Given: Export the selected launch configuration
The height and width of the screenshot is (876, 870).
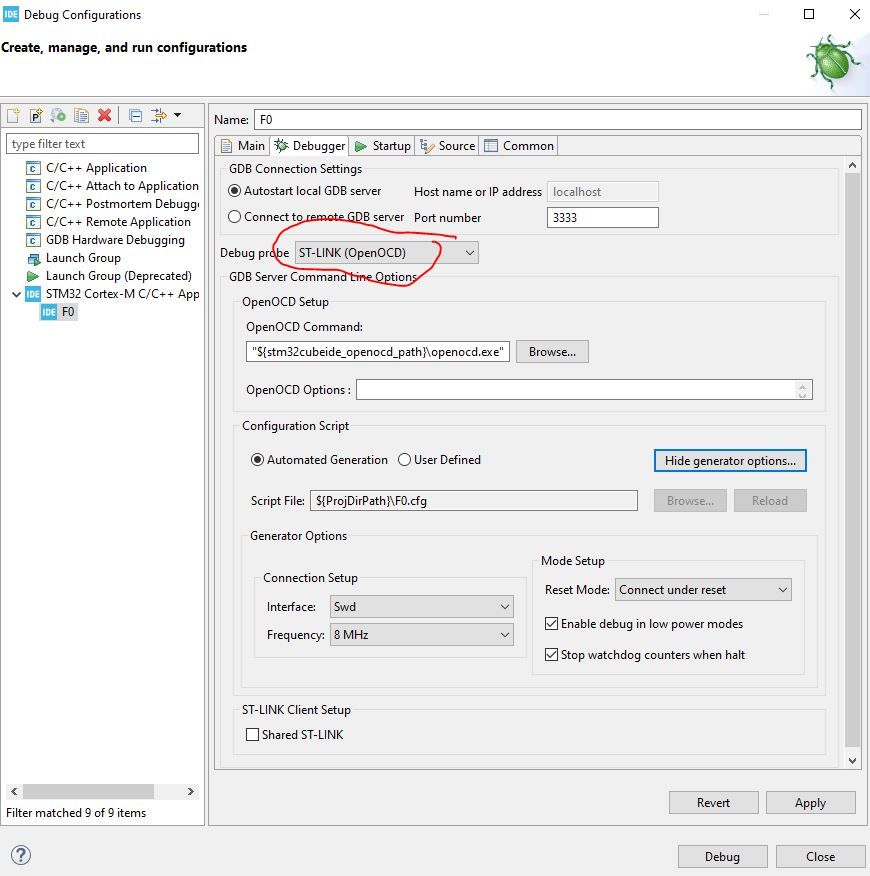Looking at the screenshot, I should pyautogui.click(x=58, y=116).
